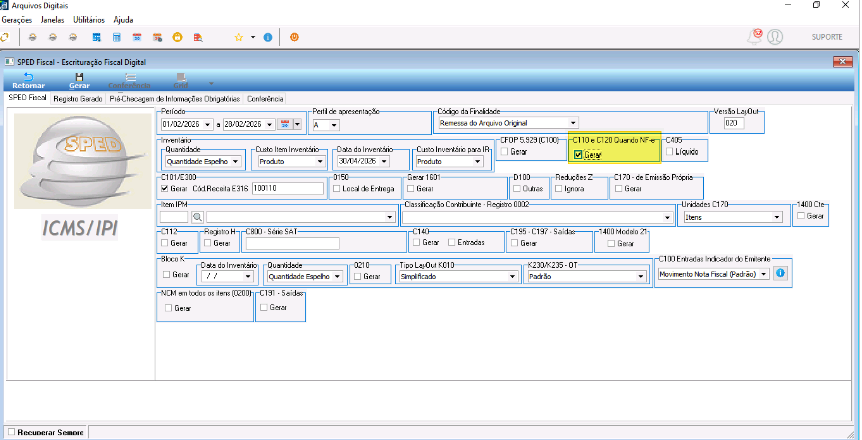Open the blue info icon in the main toolbar
The height and width of the screenshot is (440, 862).
[268, 37]
